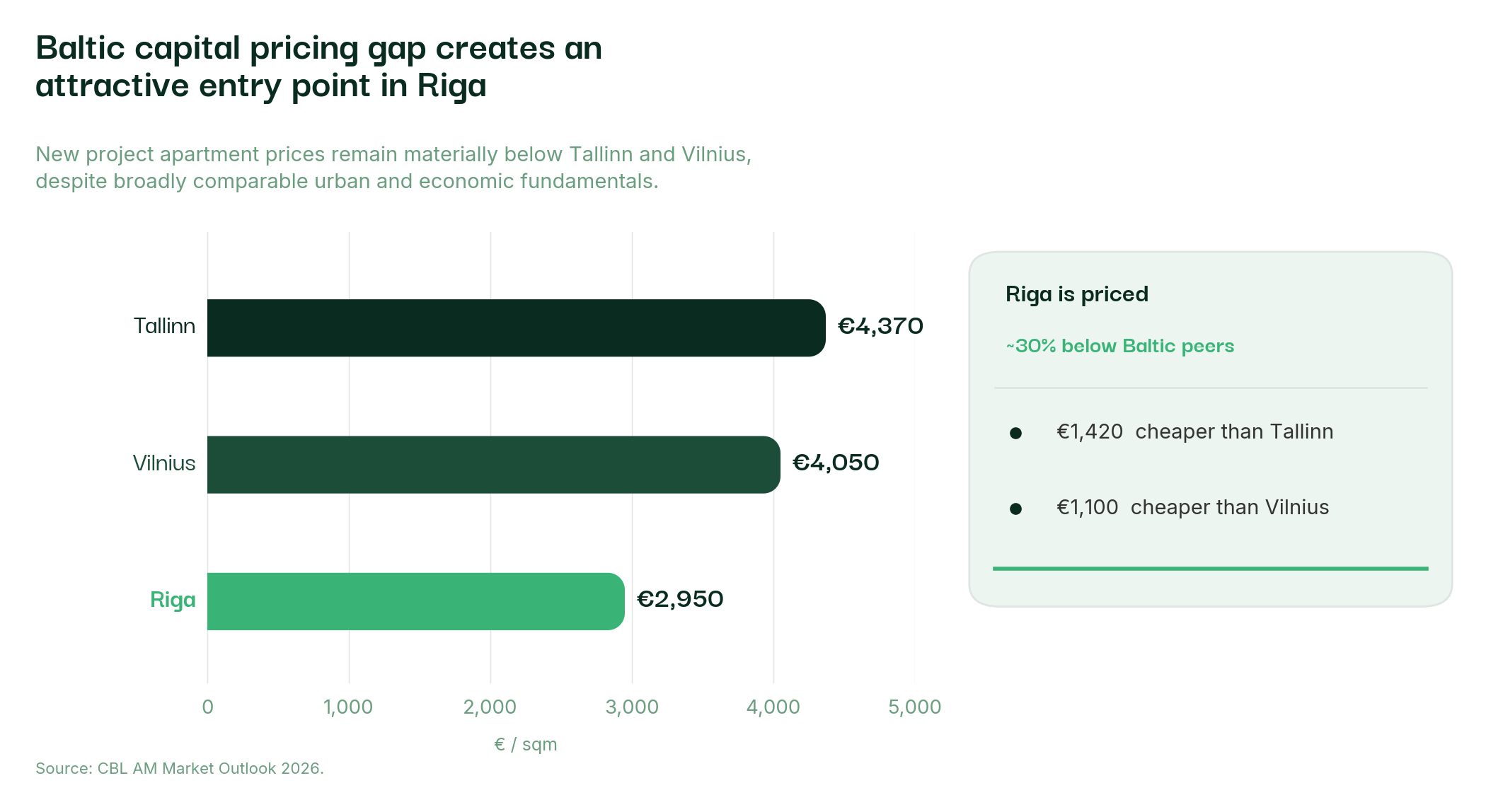Click the '€ / sqm' axis title
This screenshot has height=812, width=1503.
click(525, 744)
